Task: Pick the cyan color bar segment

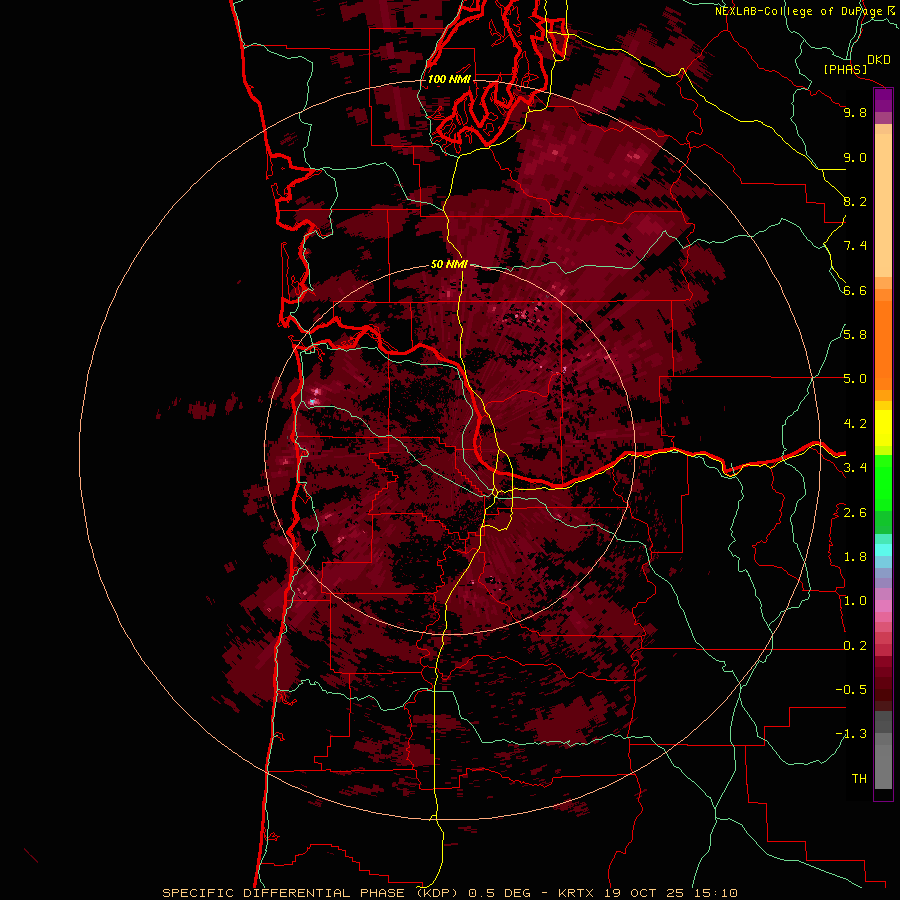Action: point(883,549)
